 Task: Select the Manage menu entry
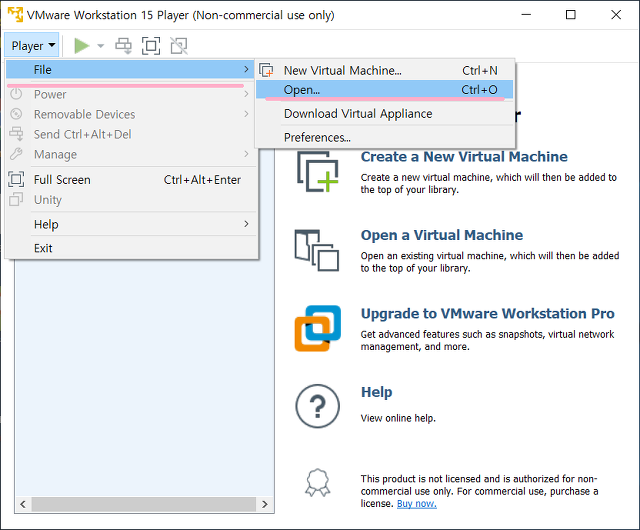tap(130, 154)
